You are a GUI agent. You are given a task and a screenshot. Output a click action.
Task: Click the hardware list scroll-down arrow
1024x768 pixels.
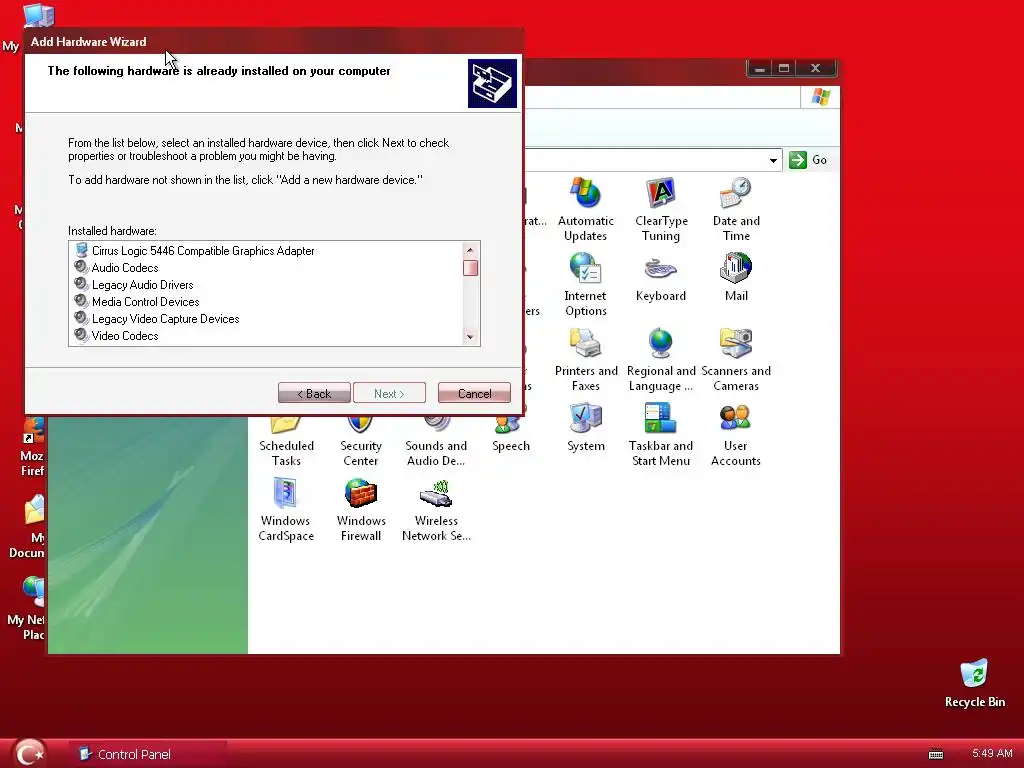pyautogui.click(x=470, y=337)
